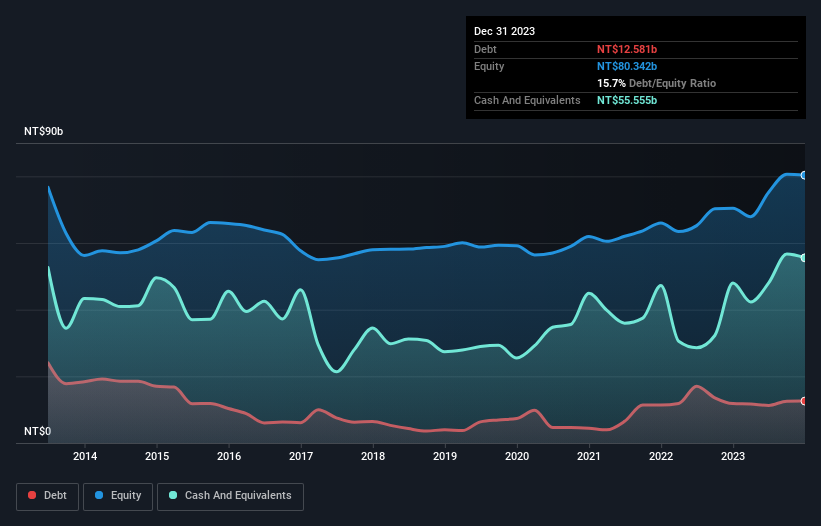The height and width of the screenshot is (526, 821).
Task: Click the 2014 x-axis label
Action: (x=85, y=456)
